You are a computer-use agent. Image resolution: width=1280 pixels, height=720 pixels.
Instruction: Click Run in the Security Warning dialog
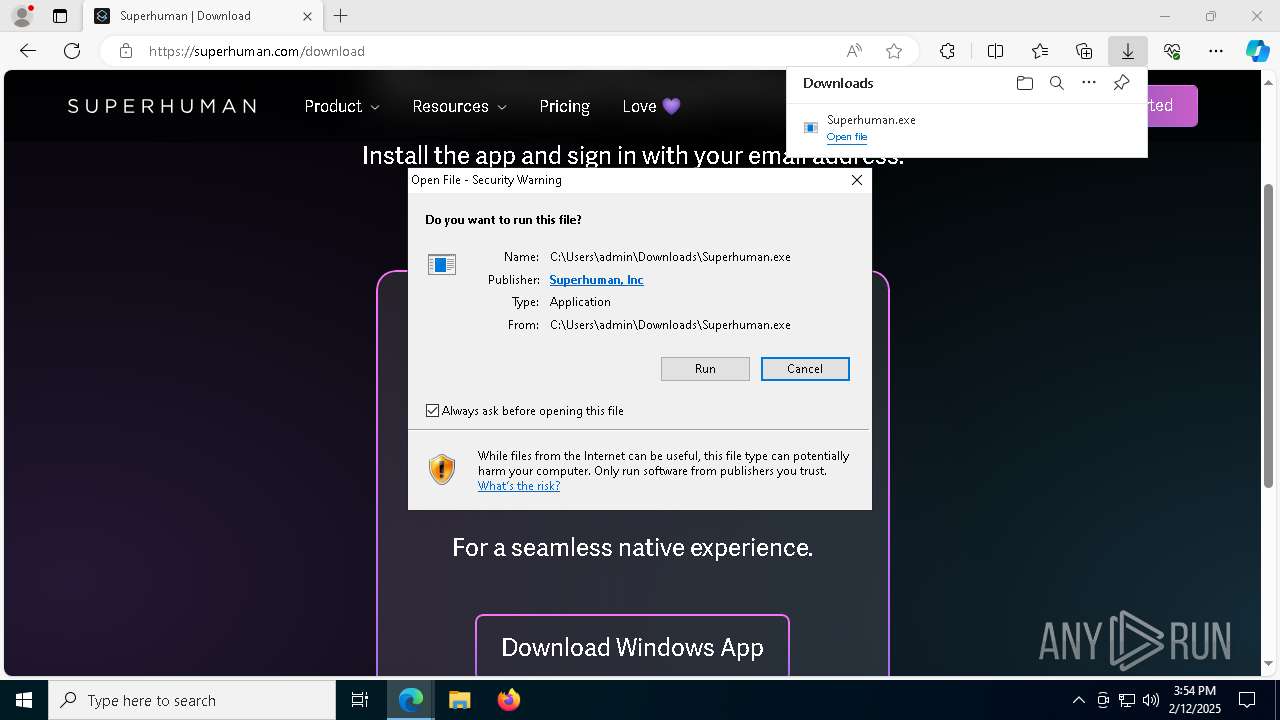[x=705, y=369]
